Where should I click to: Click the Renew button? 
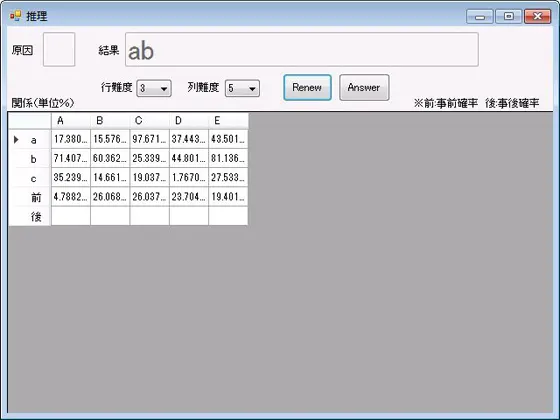[307, 88]
